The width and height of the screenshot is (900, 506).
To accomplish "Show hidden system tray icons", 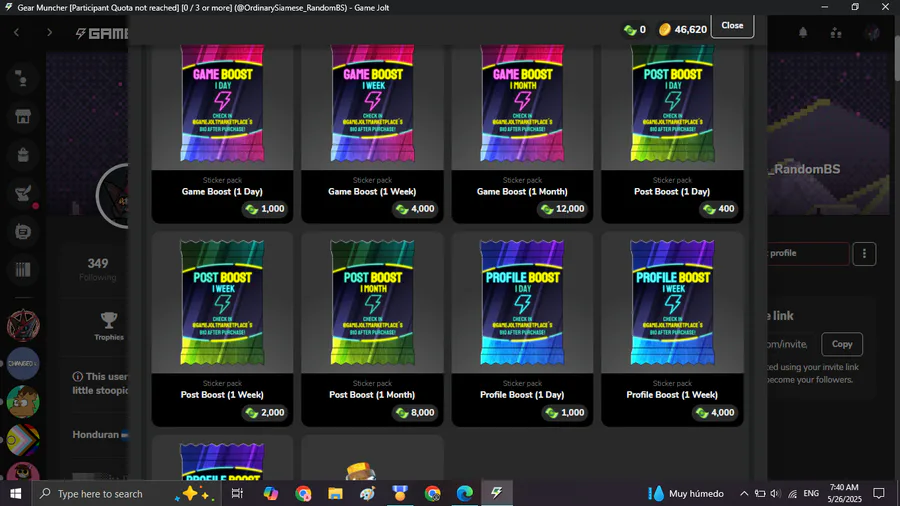I will coord(744,493).
